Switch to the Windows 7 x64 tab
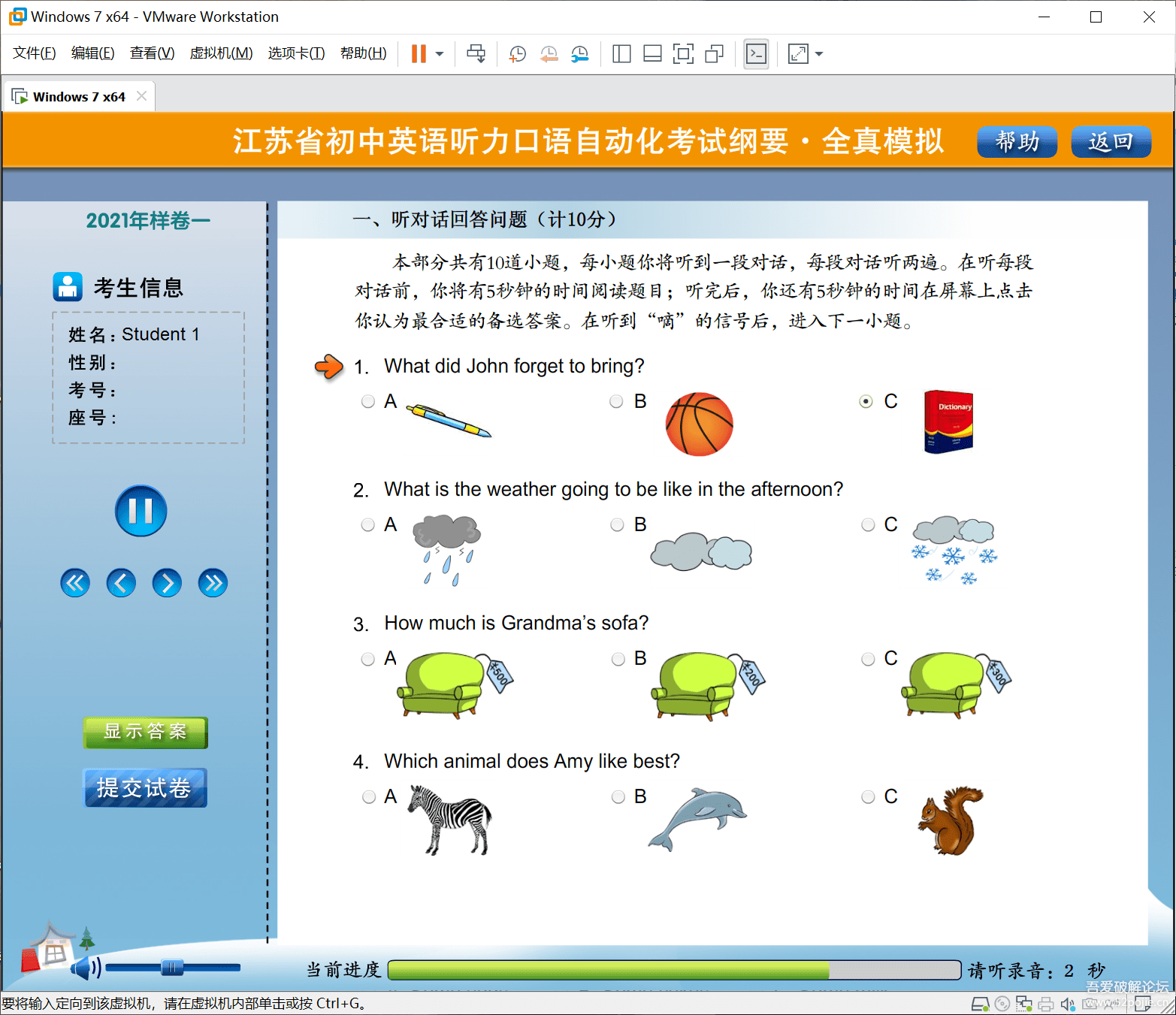 click(78, 97)
